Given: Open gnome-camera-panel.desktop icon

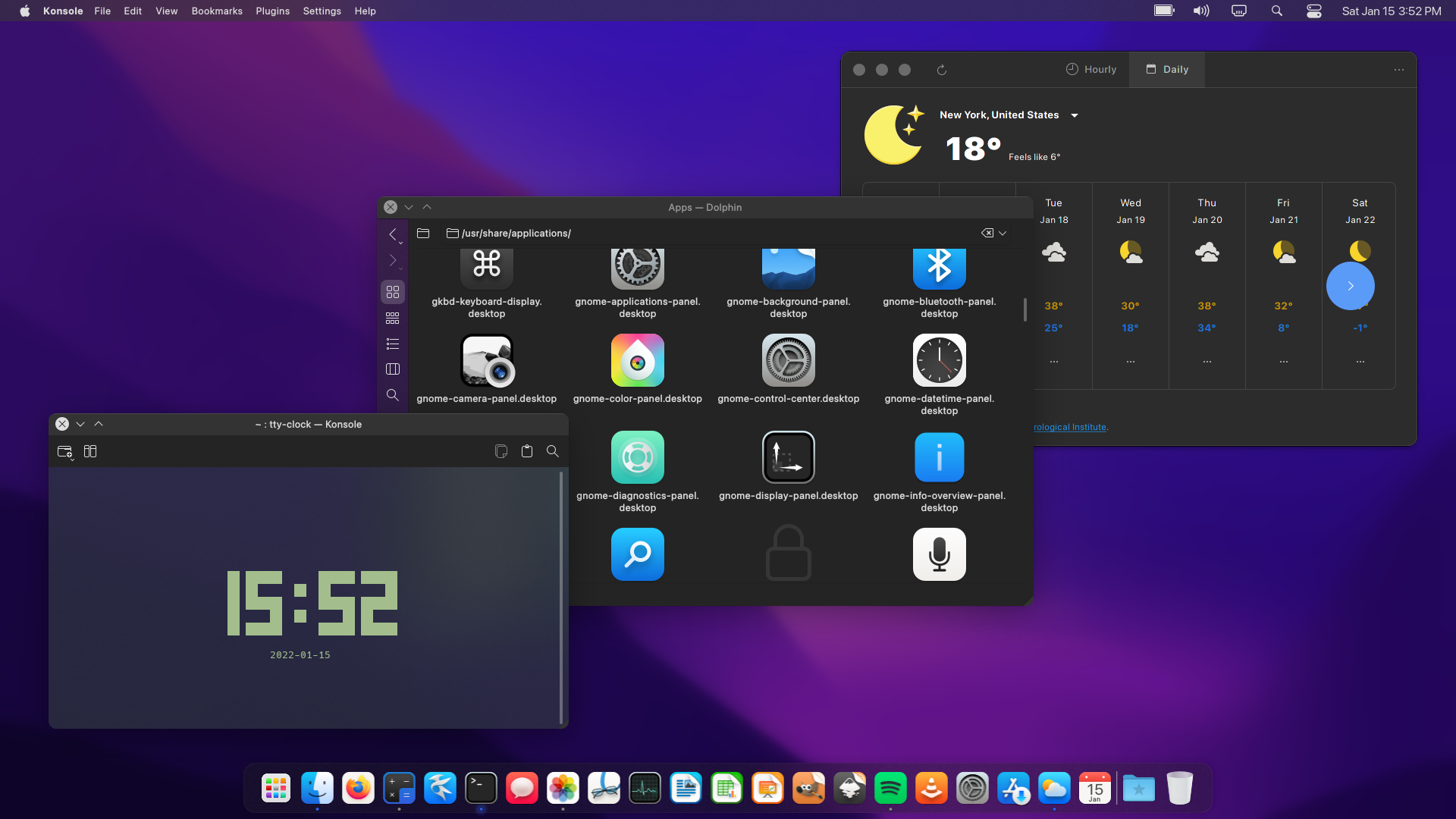Looking at the screenshot, I should coord(487,361).
